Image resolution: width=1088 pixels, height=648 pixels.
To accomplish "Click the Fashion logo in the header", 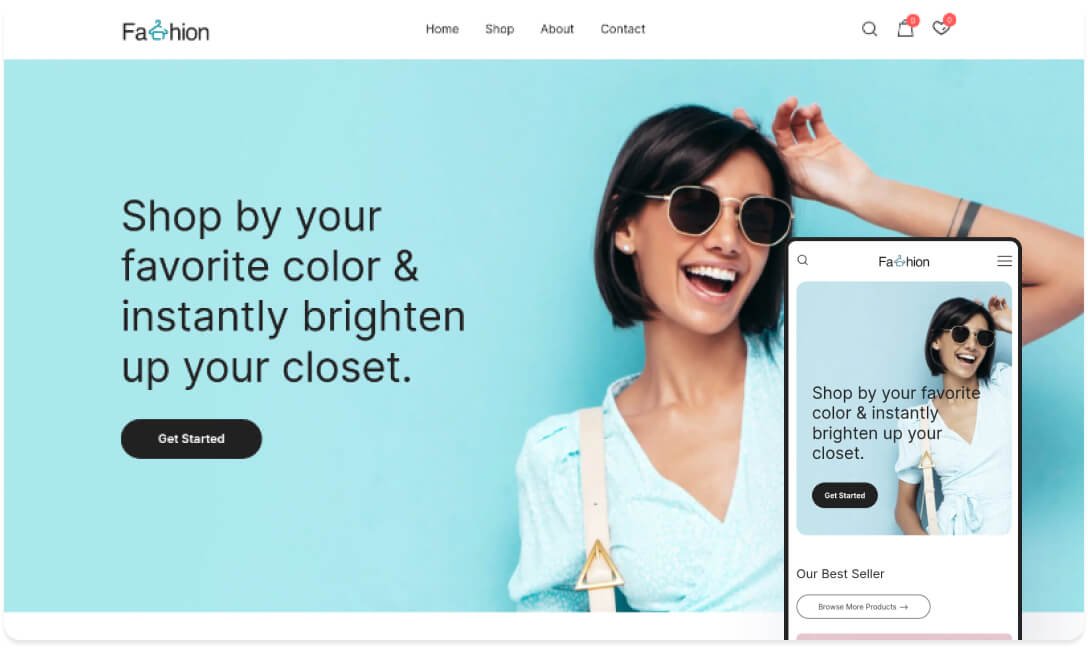I will coord(165,31).
